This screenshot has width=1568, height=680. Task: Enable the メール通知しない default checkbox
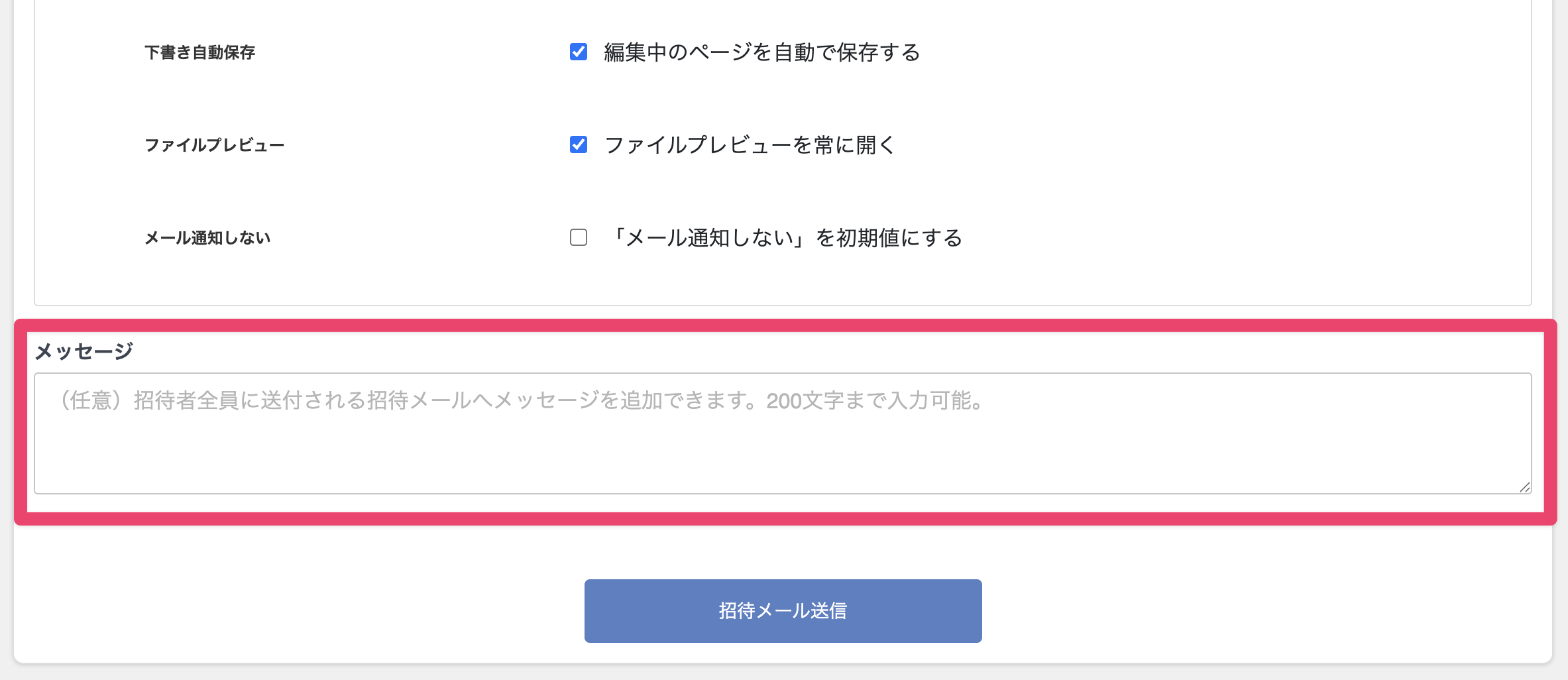579,237
